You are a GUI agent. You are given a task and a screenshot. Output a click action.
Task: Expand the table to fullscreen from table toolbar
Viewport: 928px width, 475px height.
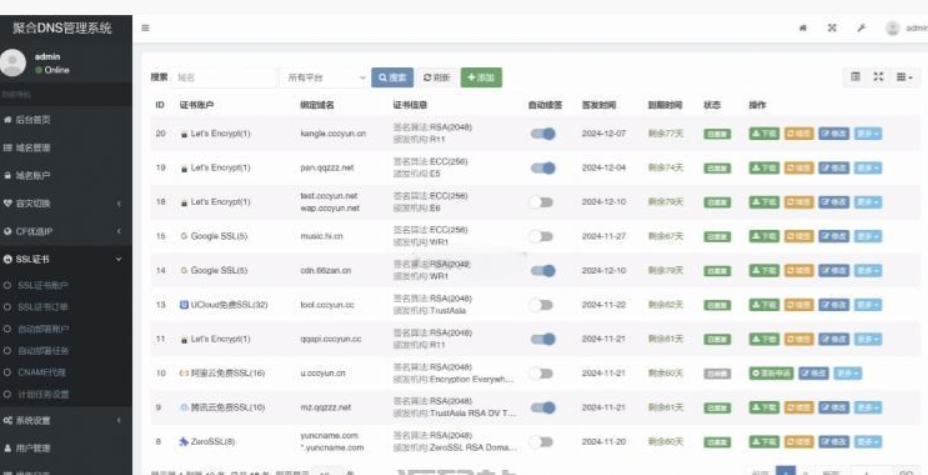pos(878,77)
